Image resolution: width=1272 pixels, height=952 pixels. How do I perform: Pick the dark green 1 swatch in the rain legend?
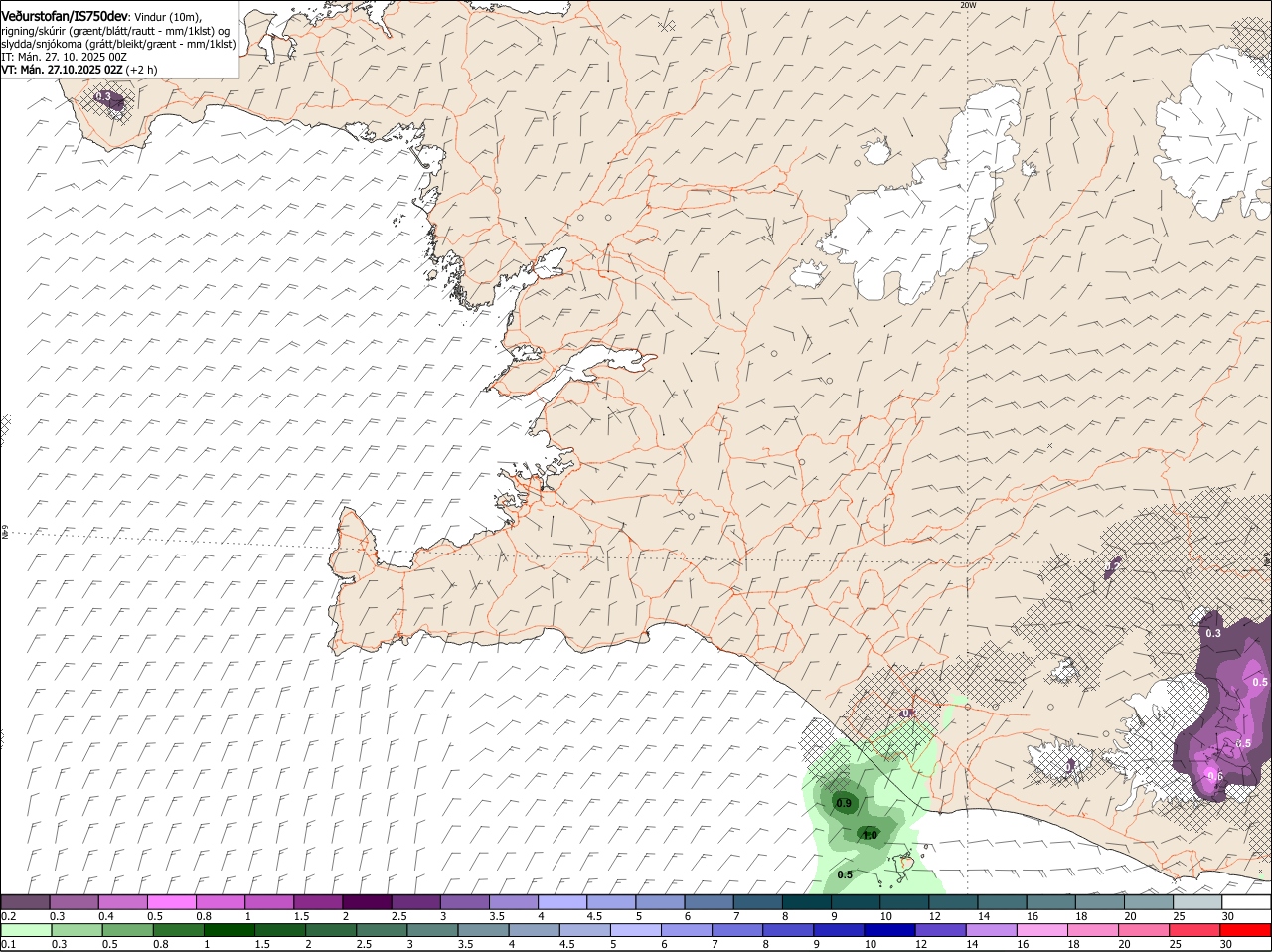[x=229, y=931]
